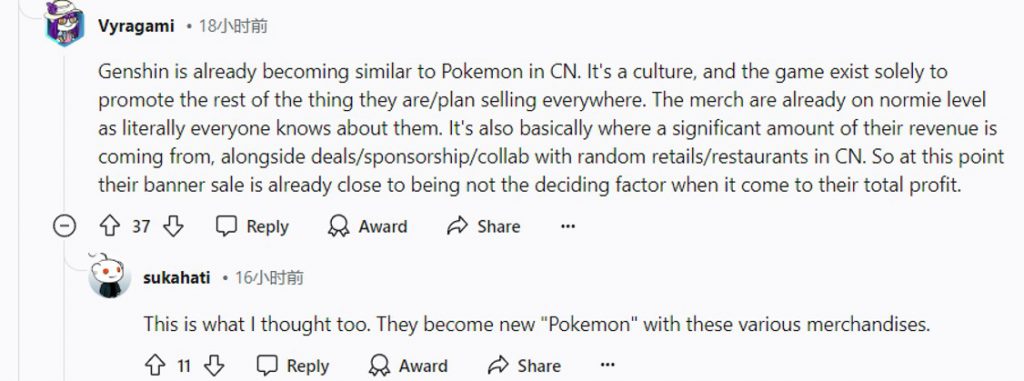Downvote Vyragami's comment
This screenshot has width=1024, height=381.
(173, 226)
